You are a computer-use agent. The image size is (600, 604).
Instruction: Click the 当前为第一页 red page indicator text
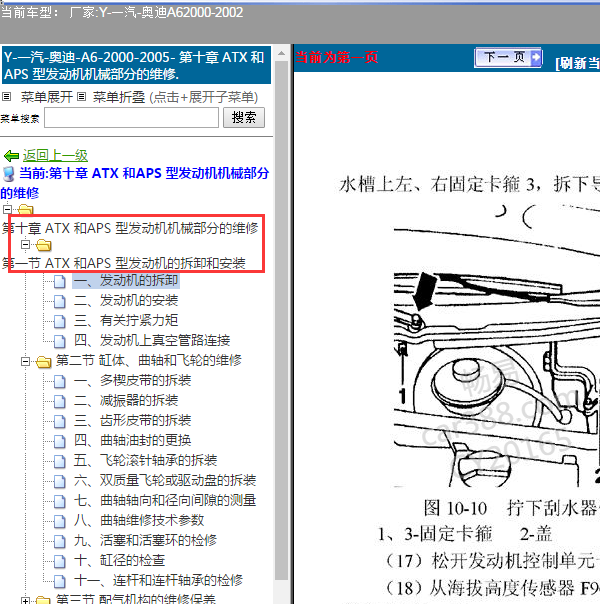click(x=337, y=57)
